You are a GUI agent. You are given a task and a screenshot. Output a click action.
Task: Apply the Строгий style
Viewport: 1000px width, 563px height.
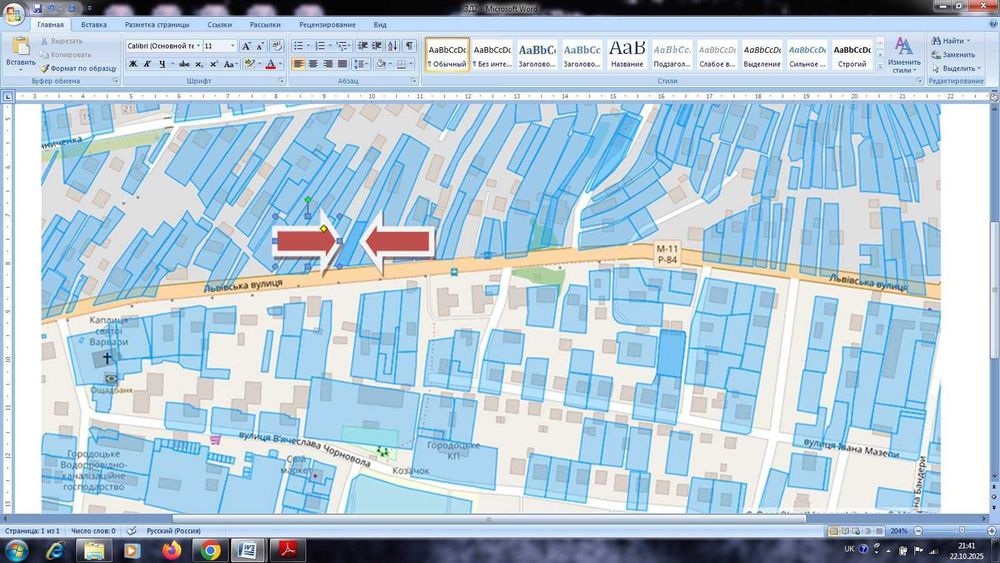(852, 54)
